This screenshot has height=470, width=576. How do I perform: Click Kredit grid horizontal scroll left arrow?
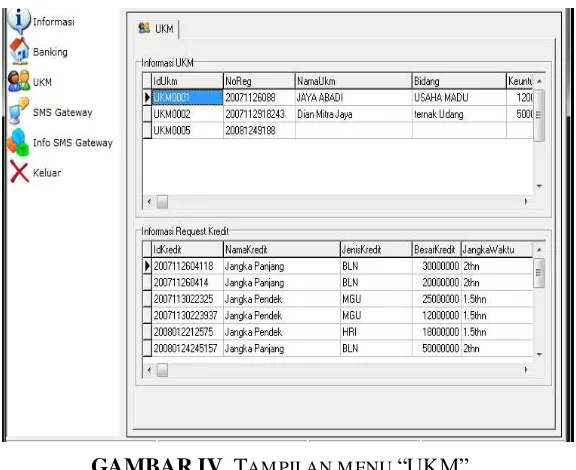tap(149, 370)
